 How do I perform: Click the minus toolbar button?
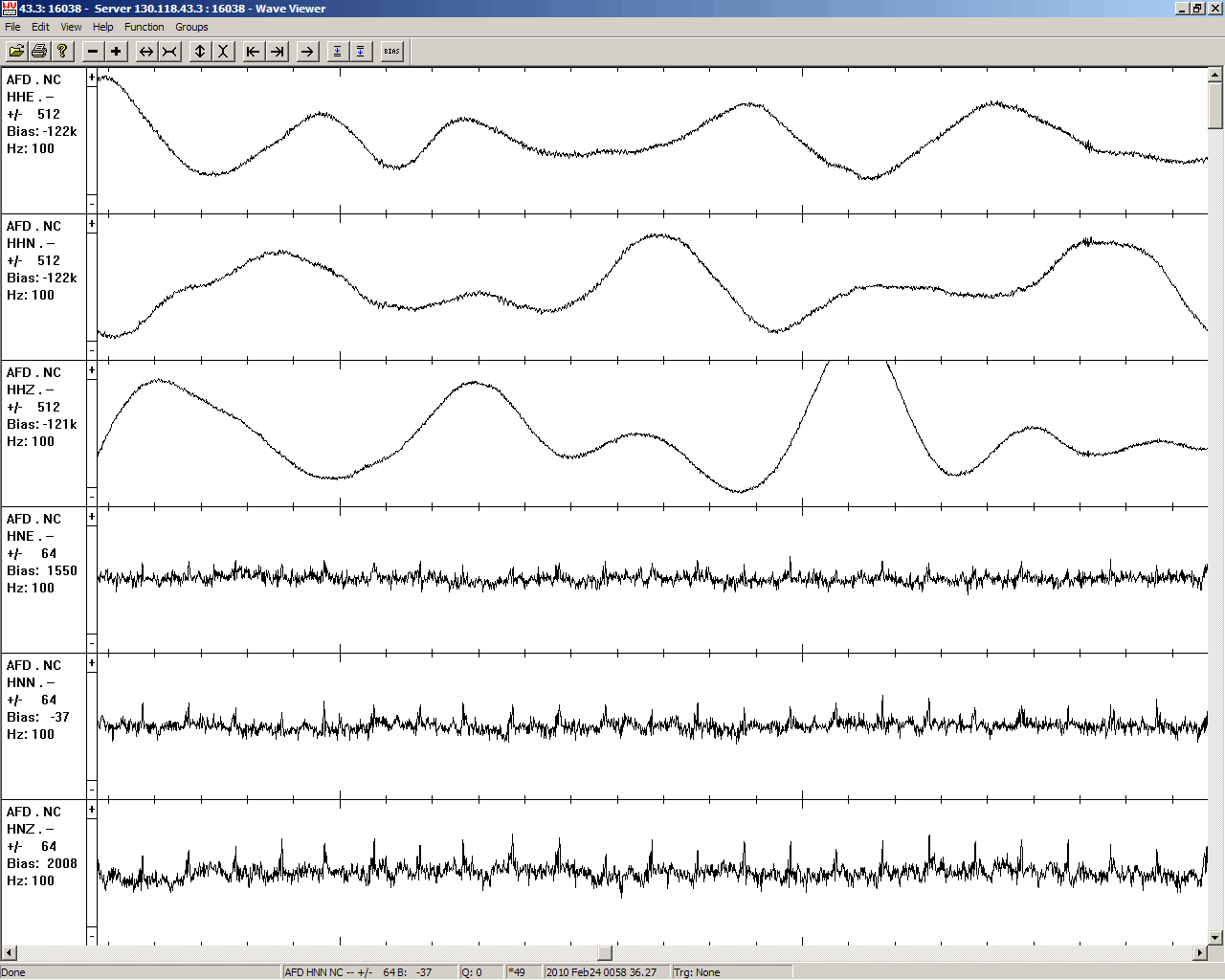tap(93, 51)
